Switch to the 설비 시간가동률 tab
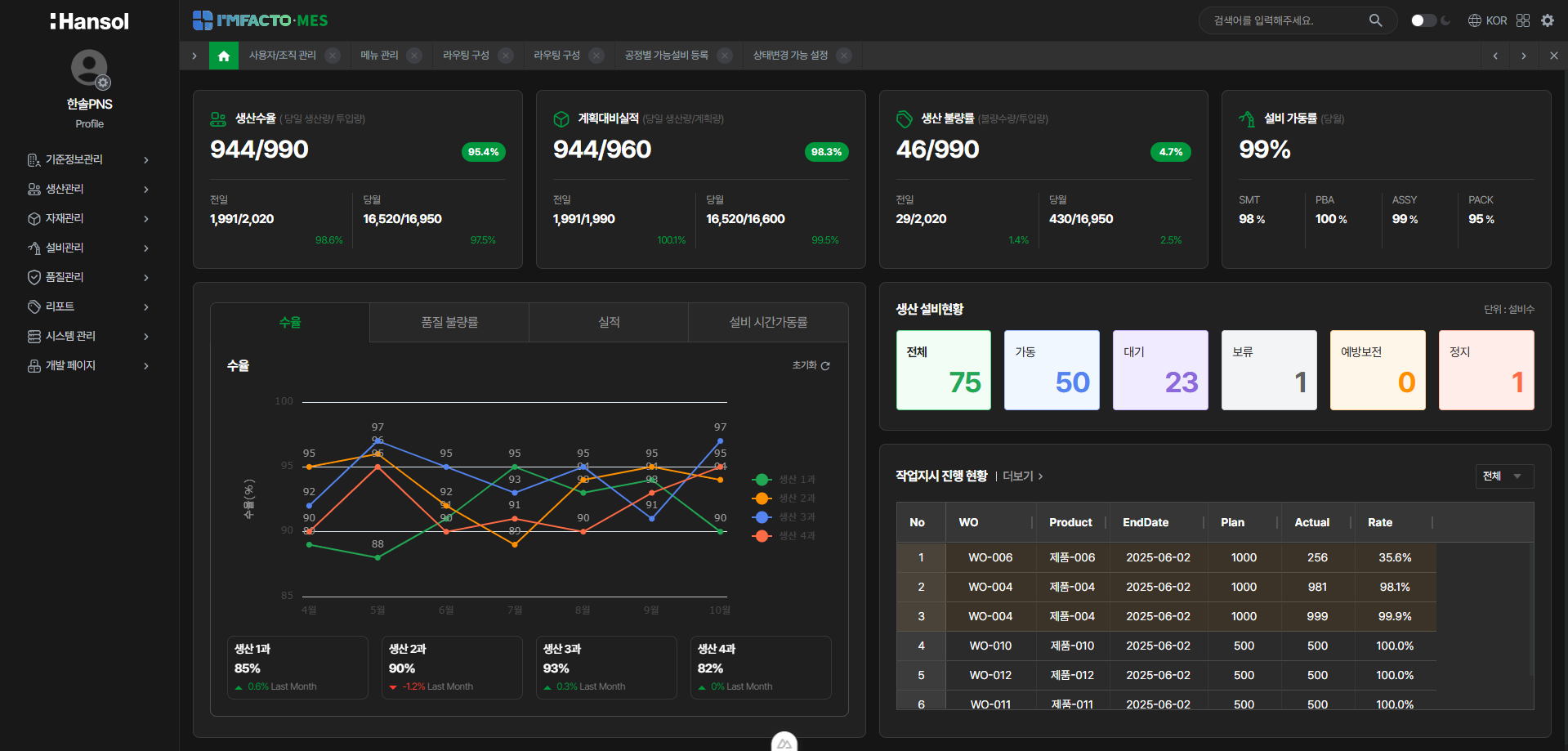 coord(768,323)
